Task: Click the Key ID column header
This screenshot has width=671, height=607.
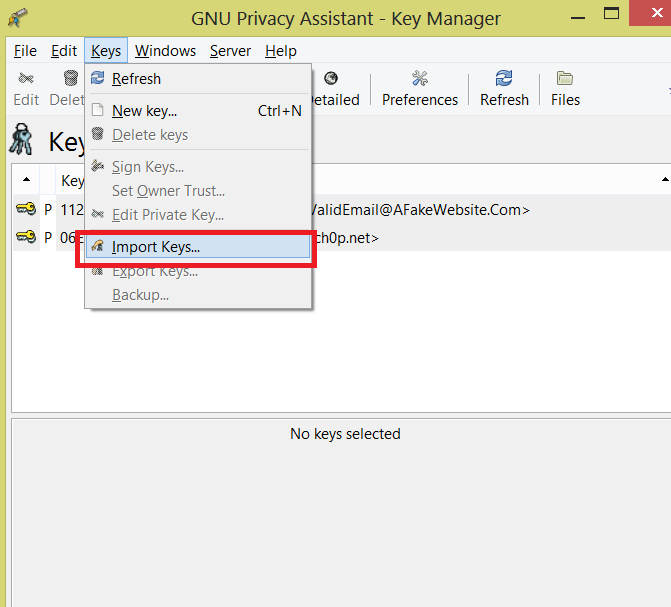Action: pyautogui.click(x=72, y=180)
